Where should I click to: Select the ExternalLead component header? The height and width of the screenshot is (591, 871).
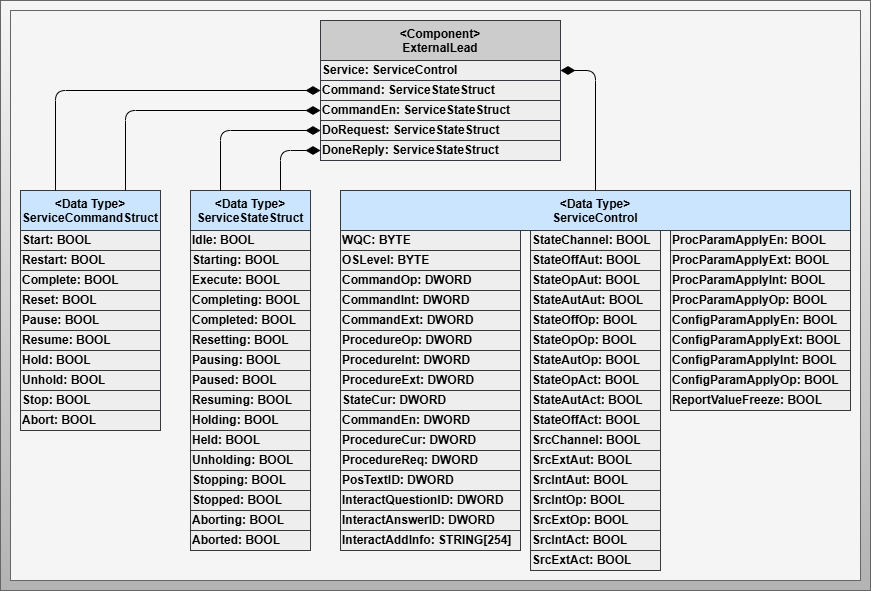[440, 41]
